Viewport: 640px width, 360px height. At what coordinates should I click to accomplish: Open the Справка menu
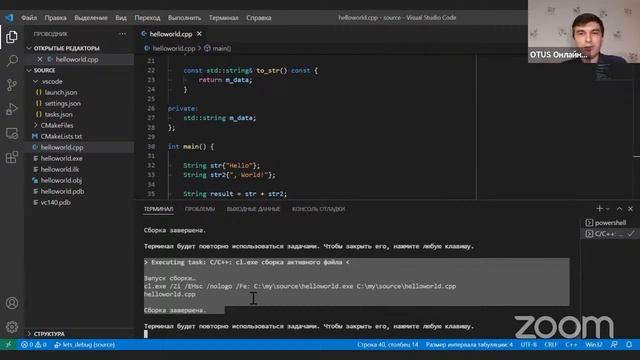[259, 18]
